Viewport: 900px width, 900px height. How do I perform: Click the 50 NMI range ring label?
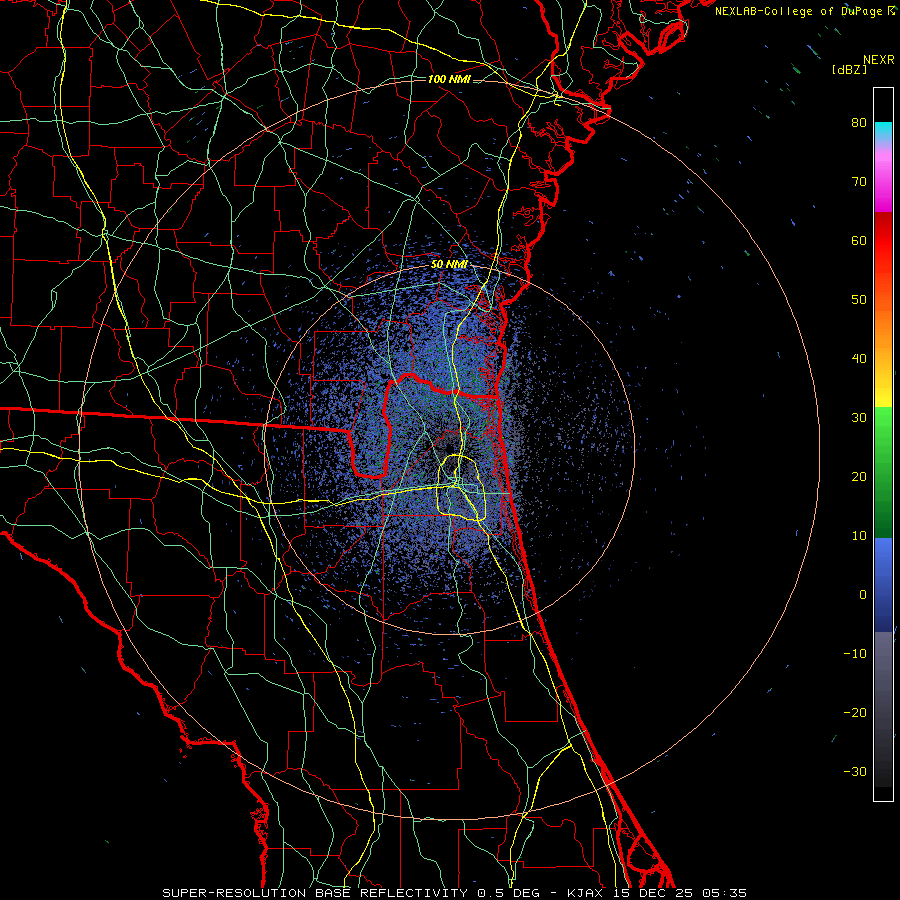click(449, 265)
